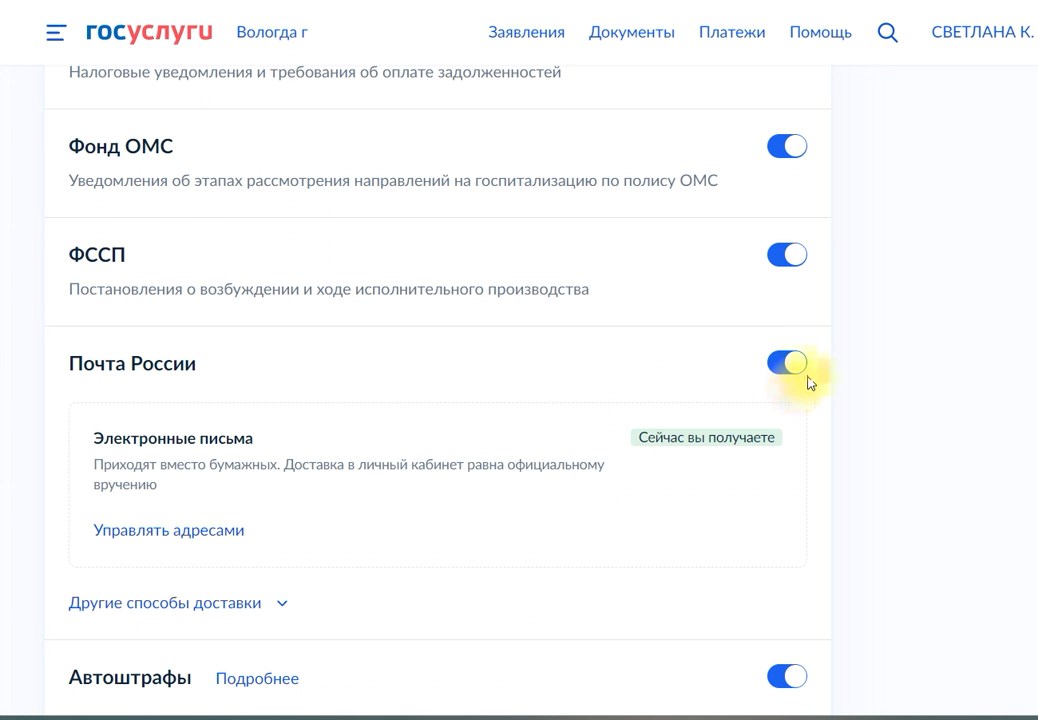Navigate to Платежи section
The width and height of the screenshot is (1038, 720).
pos(731,32)
